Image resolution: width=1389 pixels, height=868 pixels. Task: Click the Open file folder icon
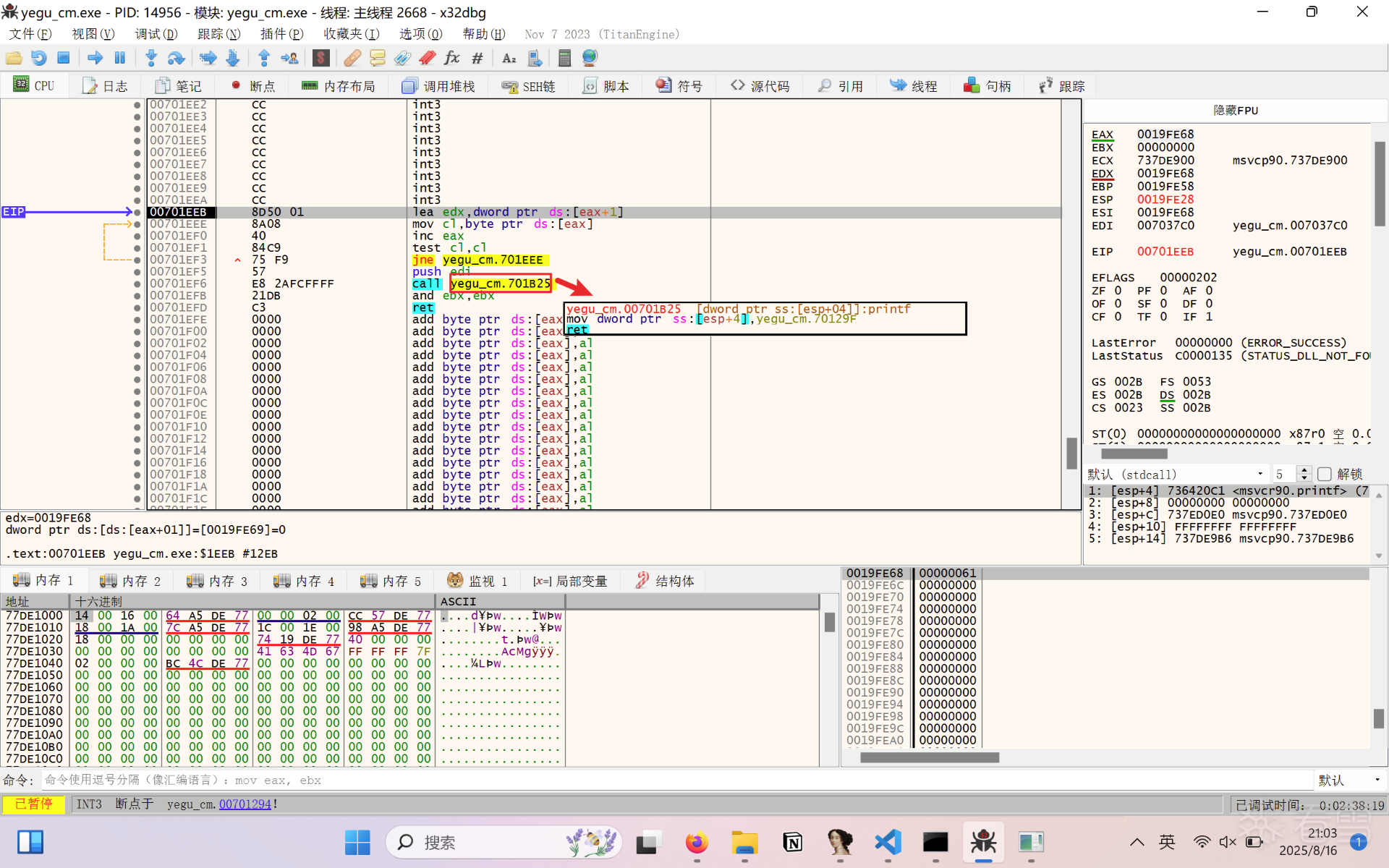click(x=14, y=58)
